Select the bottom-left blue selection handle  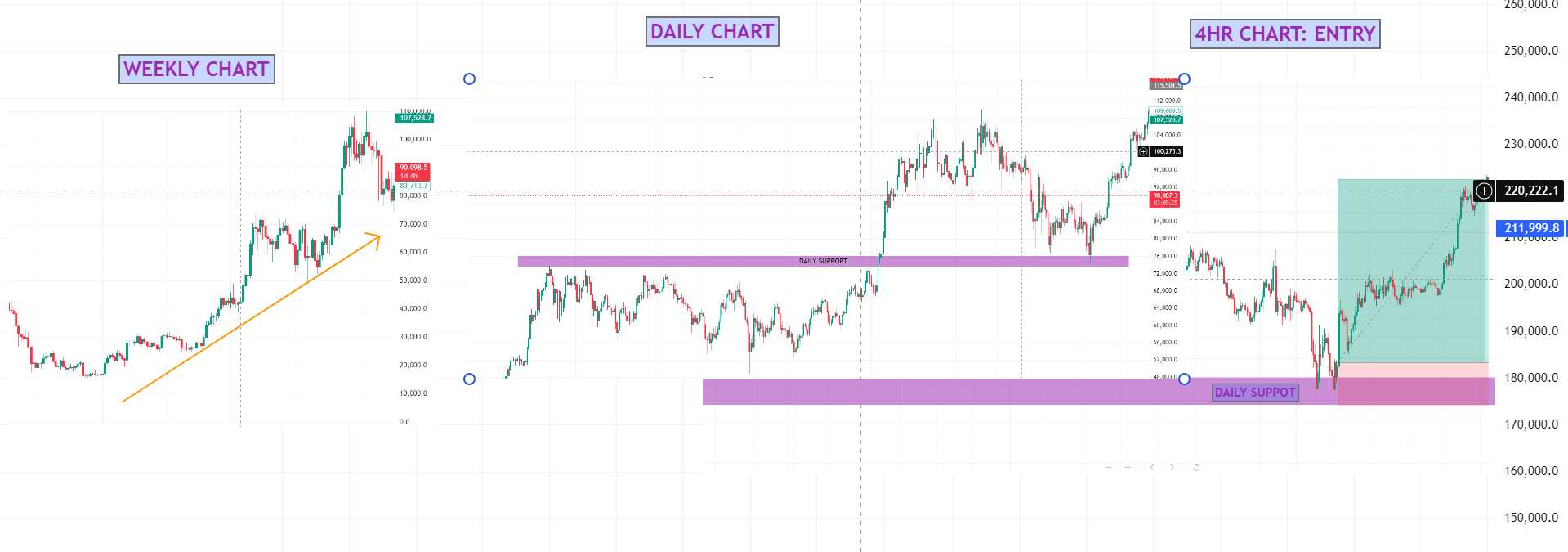469,379
